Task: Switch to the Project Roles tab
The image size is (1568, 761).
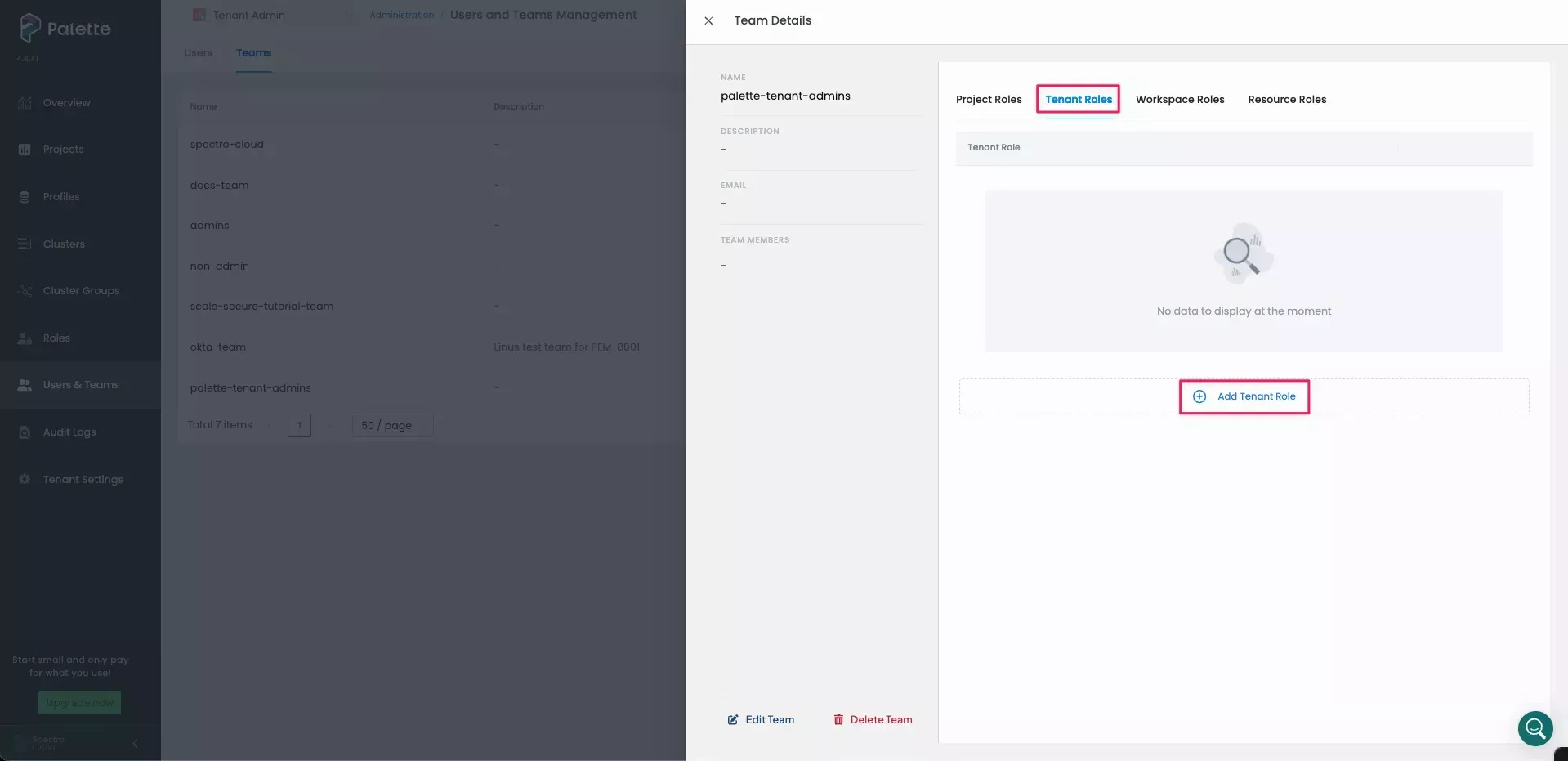Action: (989, 100)
